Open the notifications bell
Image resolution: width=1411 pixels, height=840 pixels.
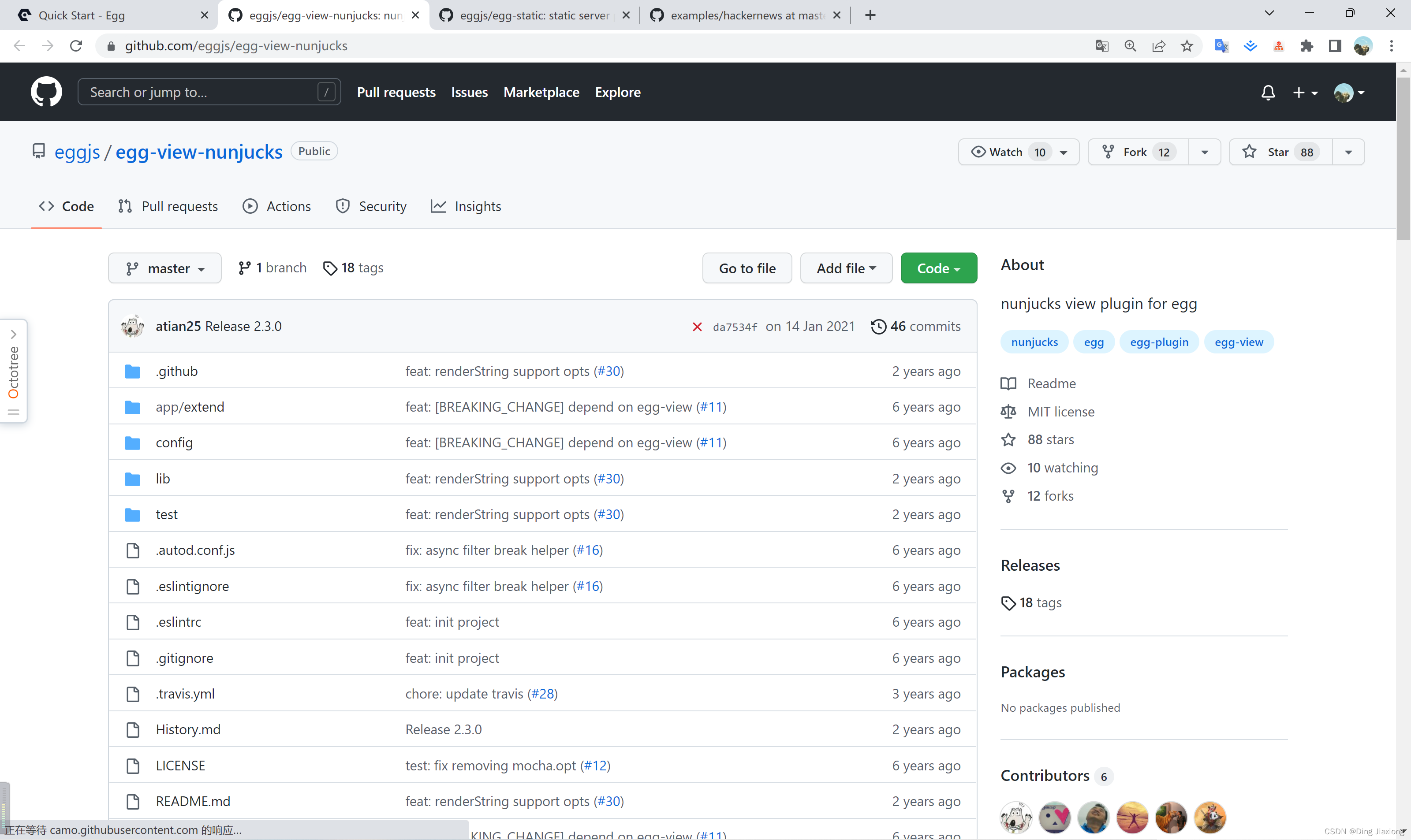click(1268, 92)
